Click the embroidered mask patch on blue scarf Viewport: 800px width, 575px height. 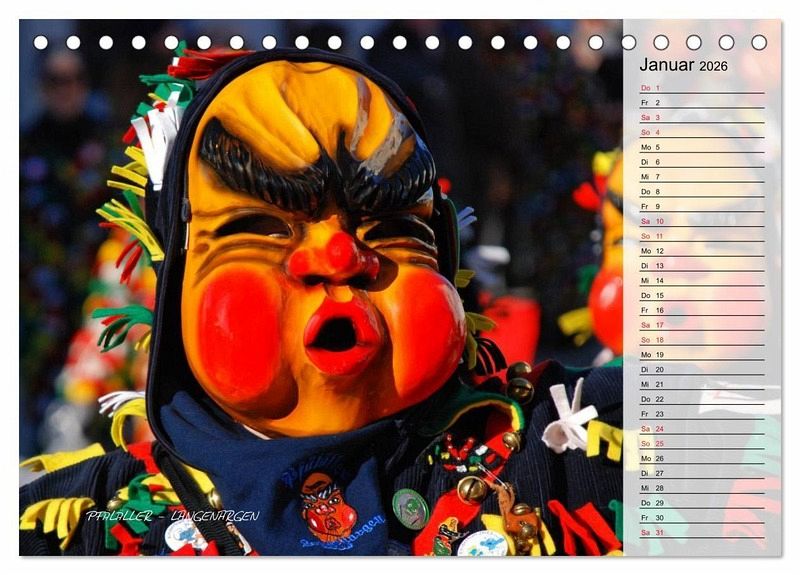[327, 505]
